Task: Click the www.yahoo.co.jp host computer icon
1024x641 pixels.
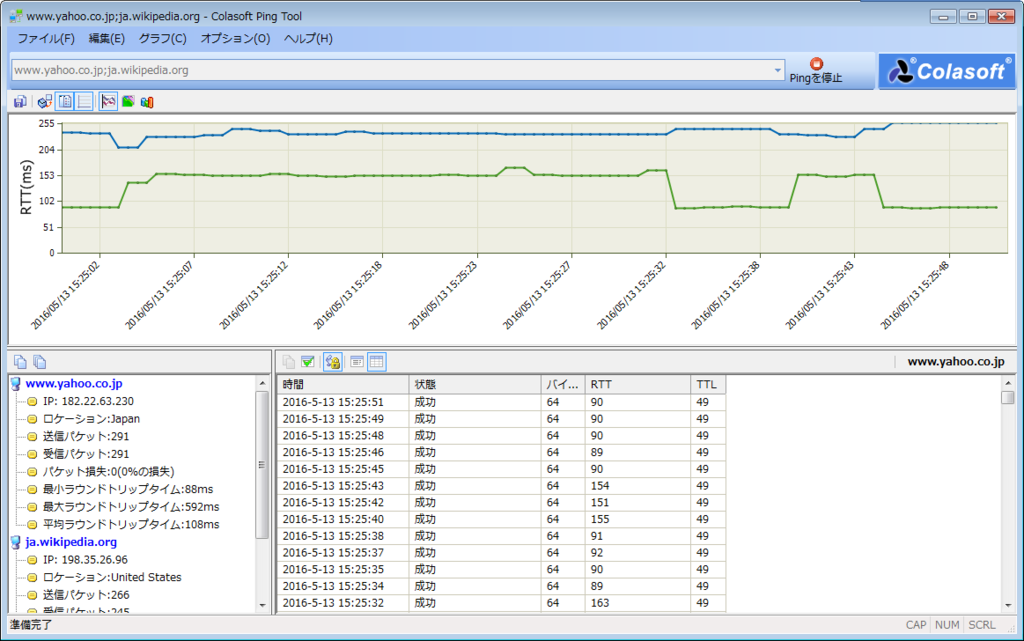Action: click(16, 384)
